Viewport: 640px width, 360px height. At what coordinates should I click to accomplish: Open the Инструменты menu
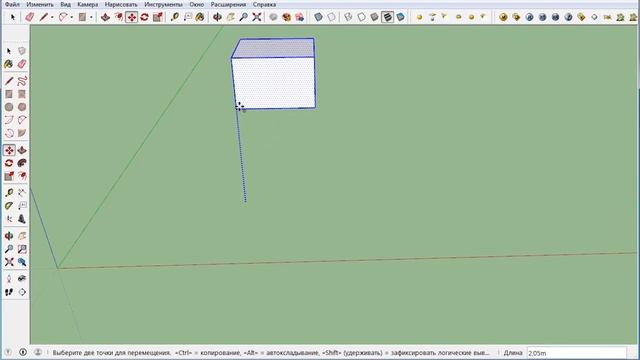click(x=163, y=4)
